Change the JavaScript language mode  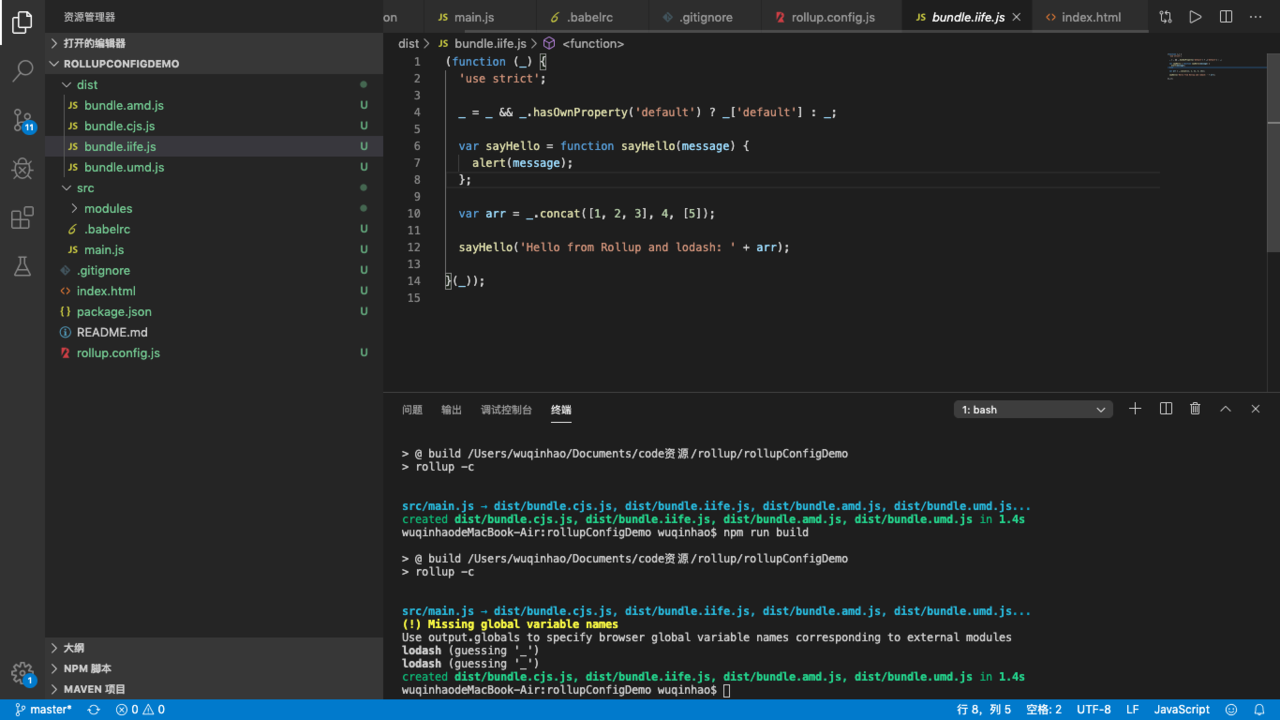click(x=1182, y=710)
